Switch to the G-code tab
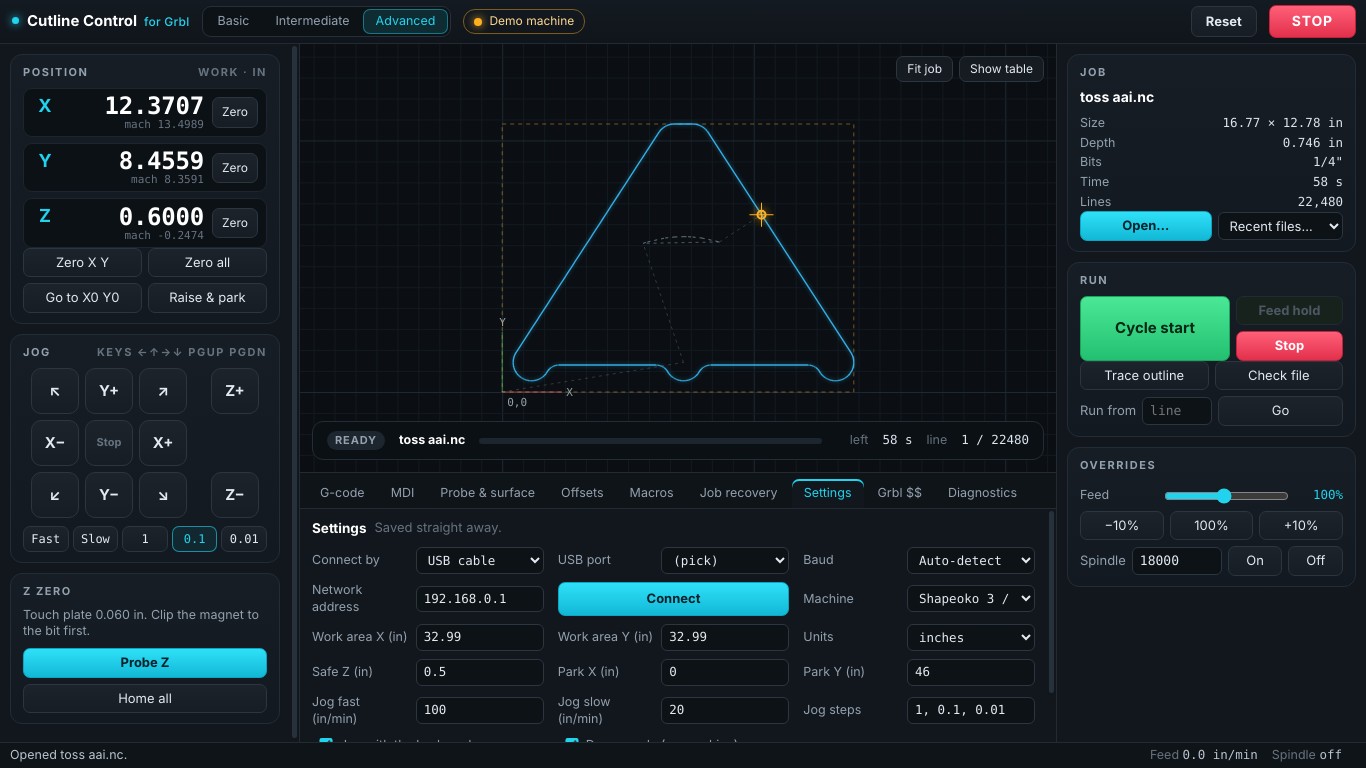Image resolution: width=1366 pixels, height=768 pixels. point(342,493)
